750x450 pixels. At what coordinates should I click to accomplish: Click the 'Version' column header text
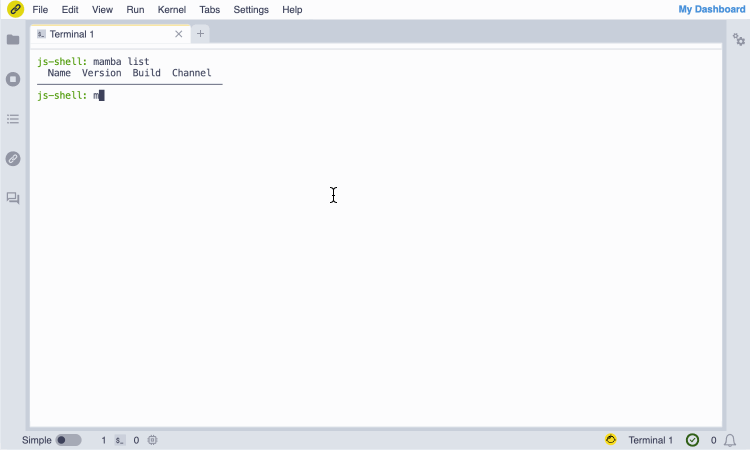(101, 73)
